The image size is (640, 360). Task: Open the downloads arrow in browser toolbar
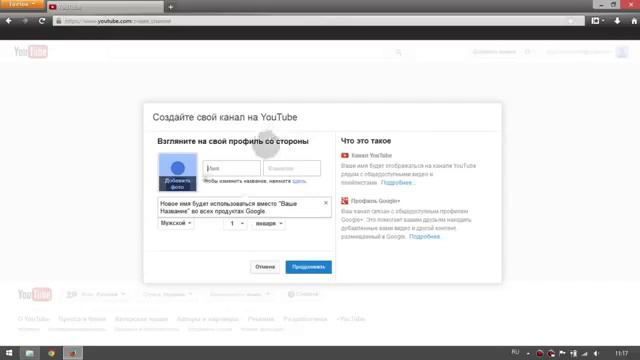coord(617,20)
